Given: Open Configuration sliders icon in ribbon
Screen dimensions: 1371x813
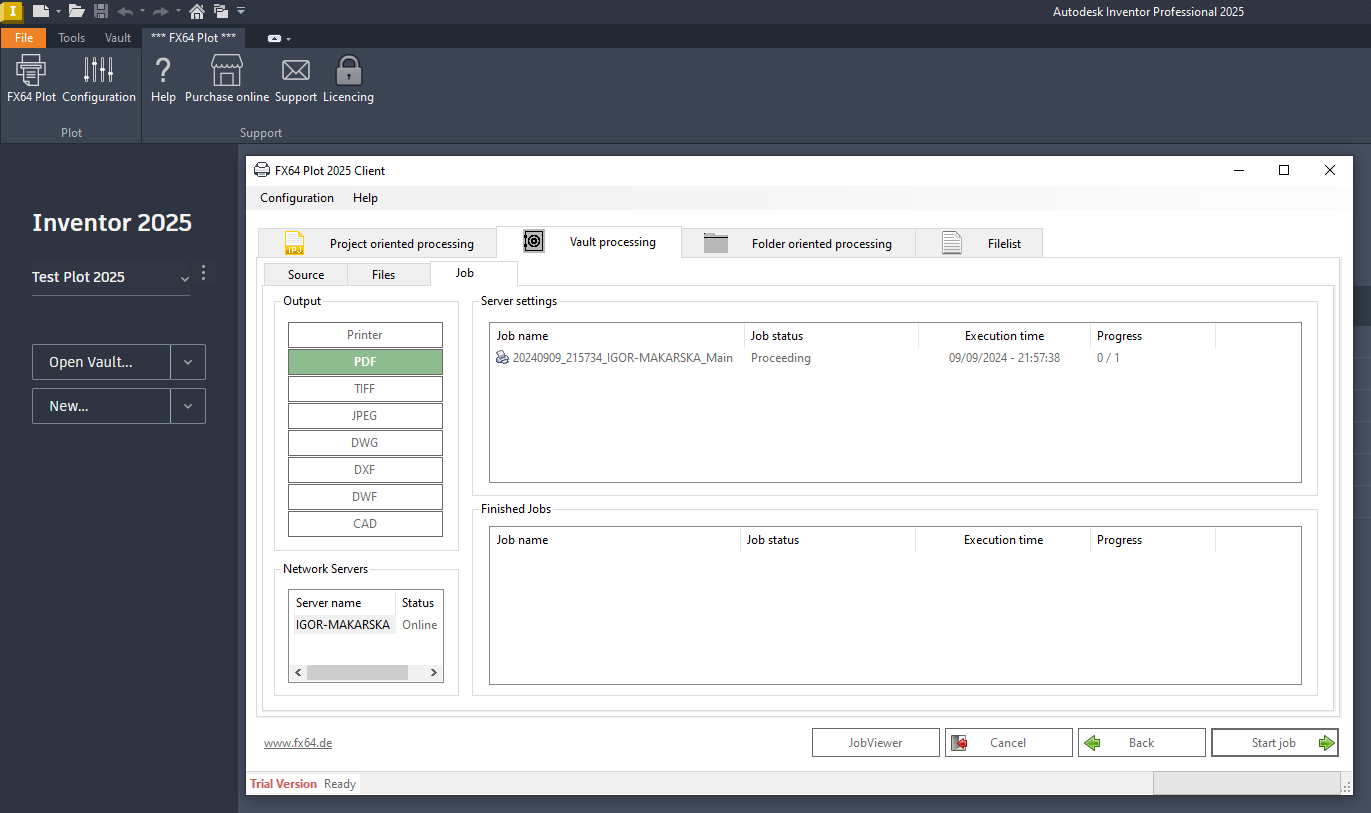Looking at the screenshot, I should pos(99,79).
